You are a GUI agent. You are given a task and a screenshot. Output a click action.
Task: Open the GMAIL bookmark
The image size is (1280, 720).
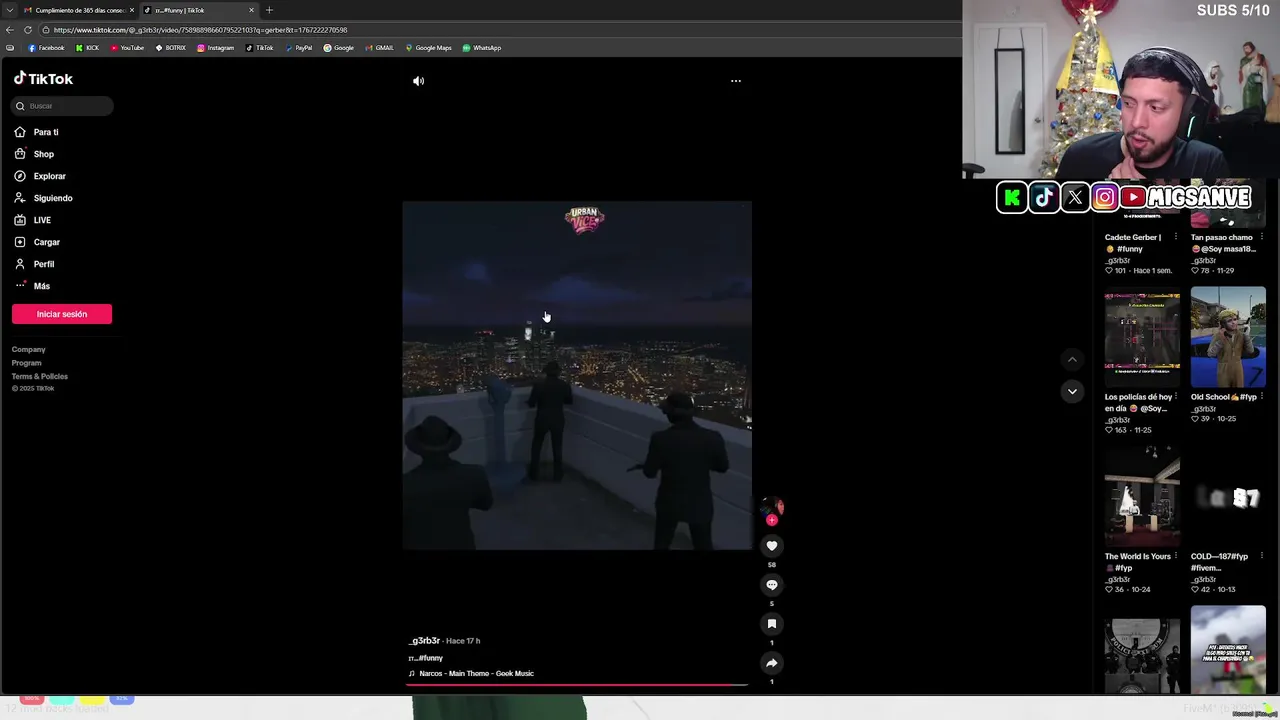point(379,48)
